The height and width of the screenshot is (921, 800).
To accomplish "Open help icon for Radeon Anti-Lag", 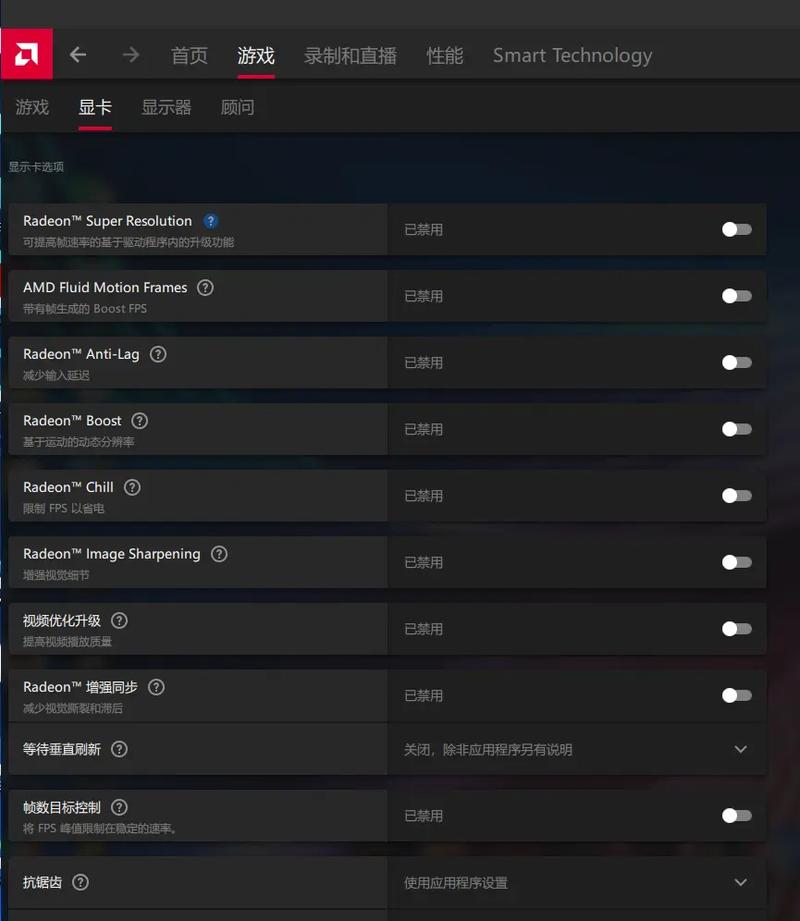I will [158, 354].
